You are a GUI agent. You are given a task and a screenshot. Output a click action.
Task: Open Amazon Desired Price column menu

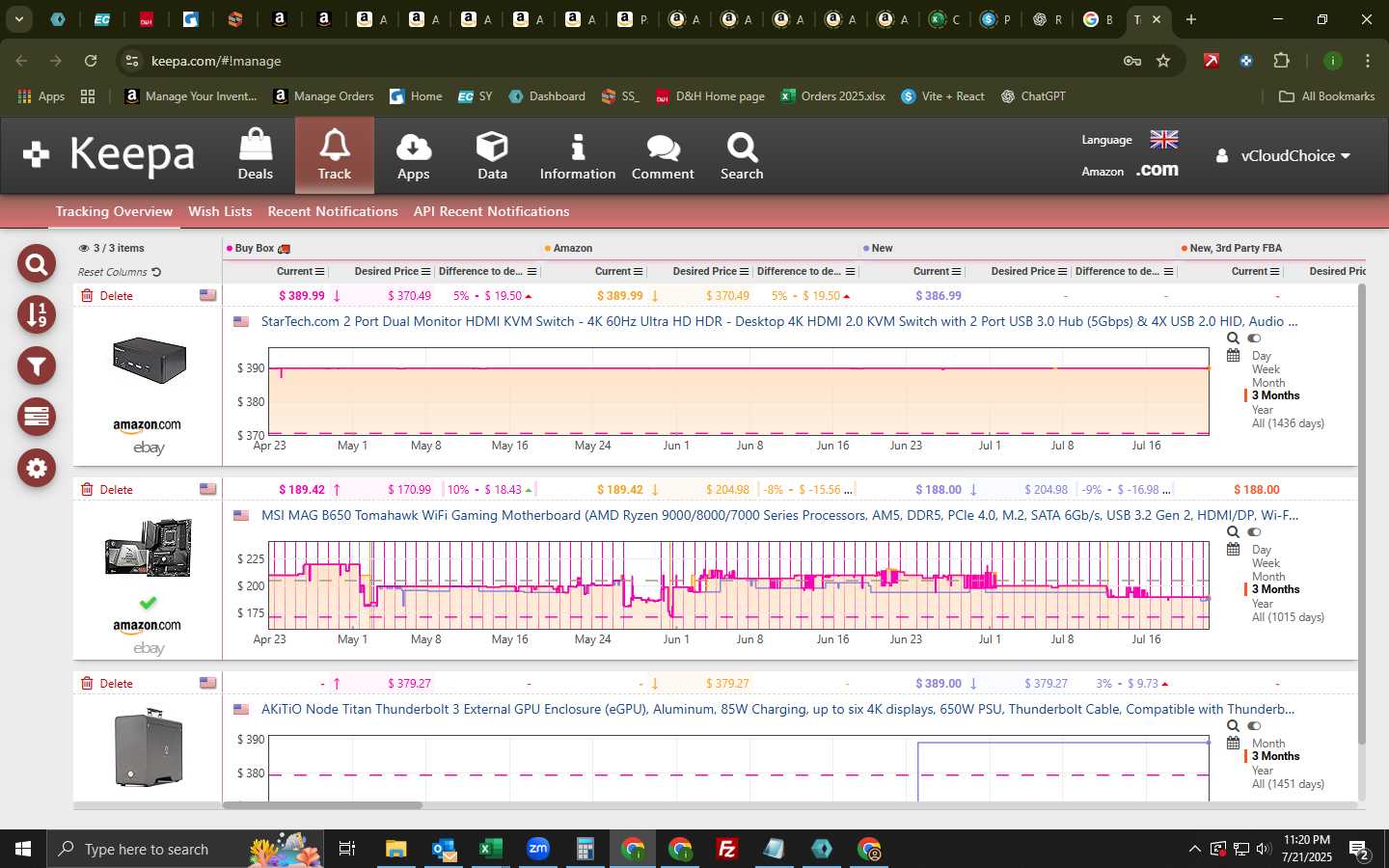(745, 272)
